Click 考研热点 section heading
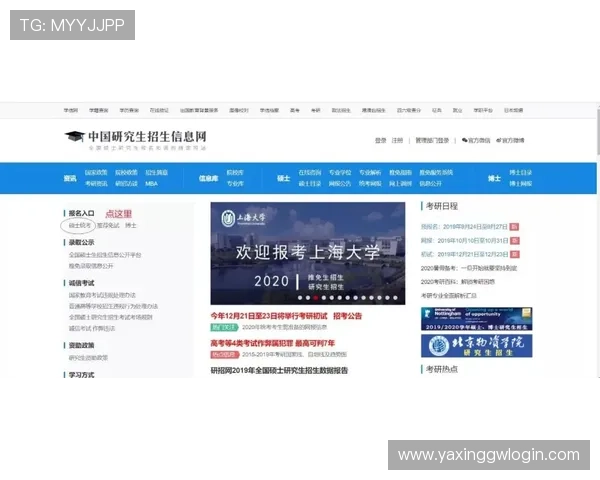600x480 pixels. (442, 369)
